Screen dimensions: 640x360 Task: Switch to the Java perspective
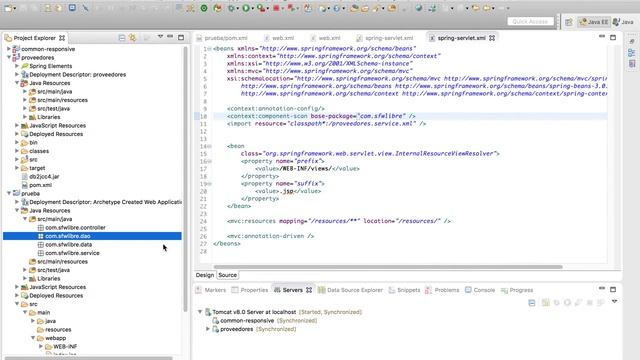[623, 22]
